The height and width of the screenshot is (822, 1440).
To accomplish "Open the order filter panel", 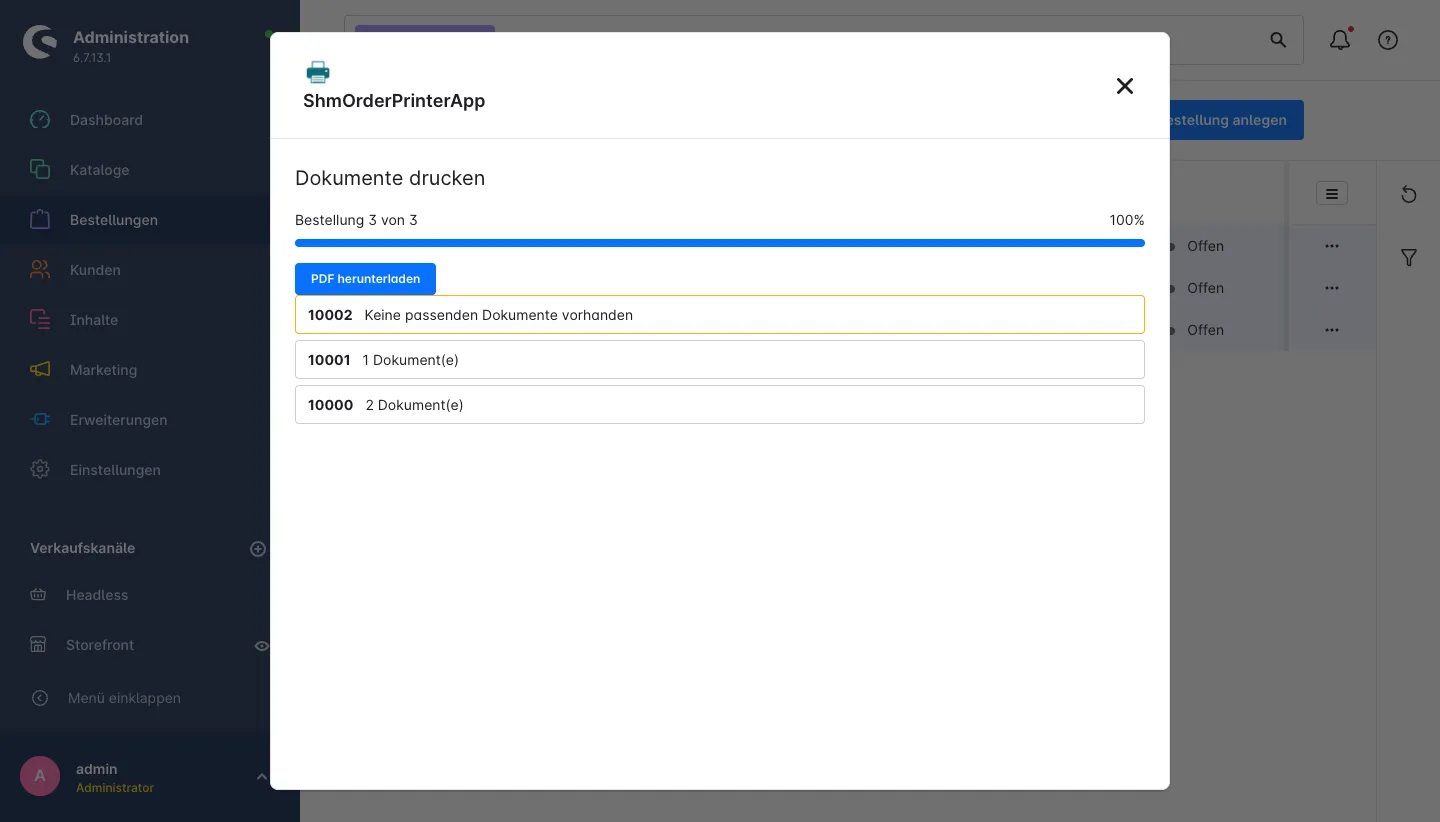I will coord(1409,258).
